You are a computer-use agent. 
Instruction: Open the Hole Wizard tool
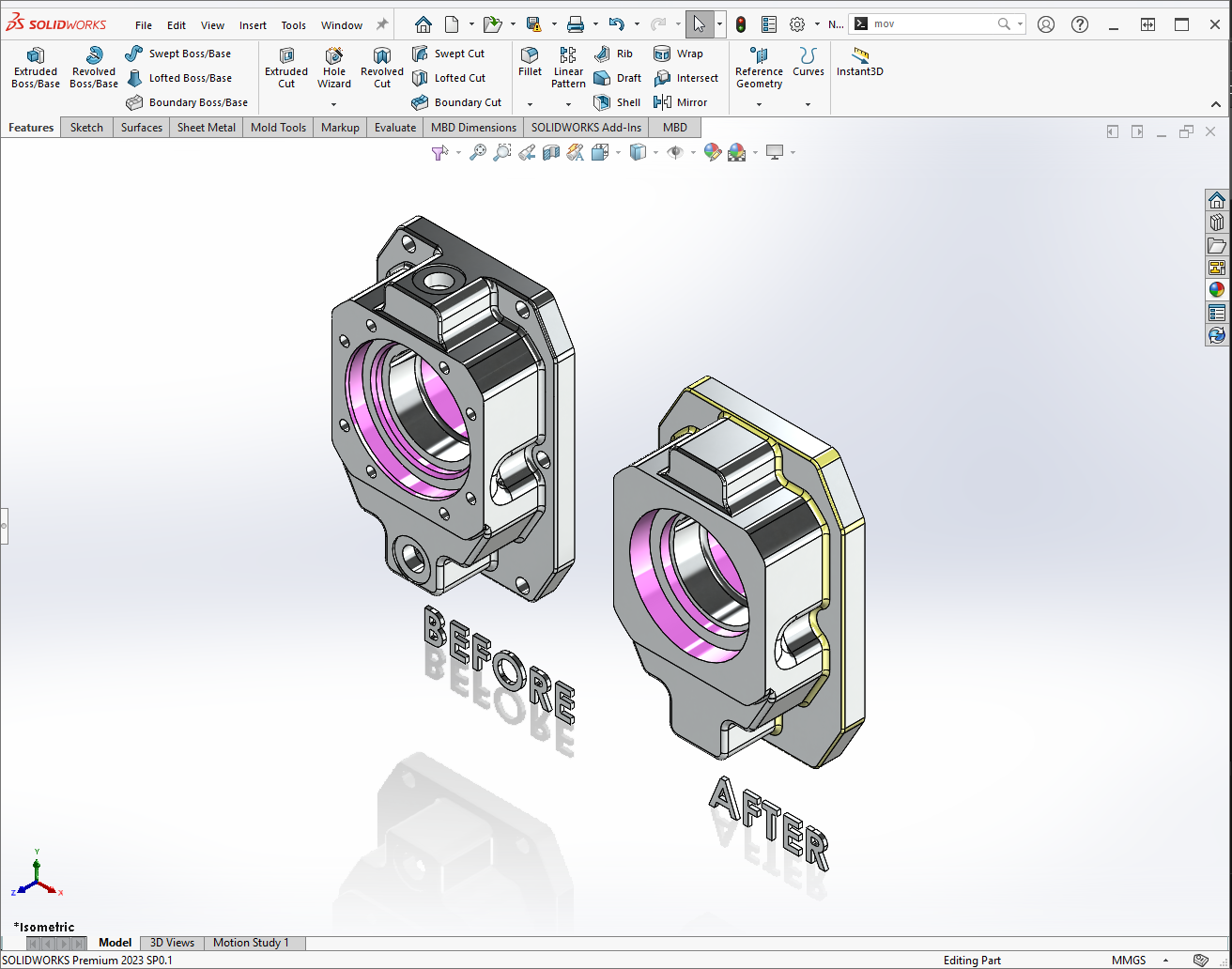[333, 68]
